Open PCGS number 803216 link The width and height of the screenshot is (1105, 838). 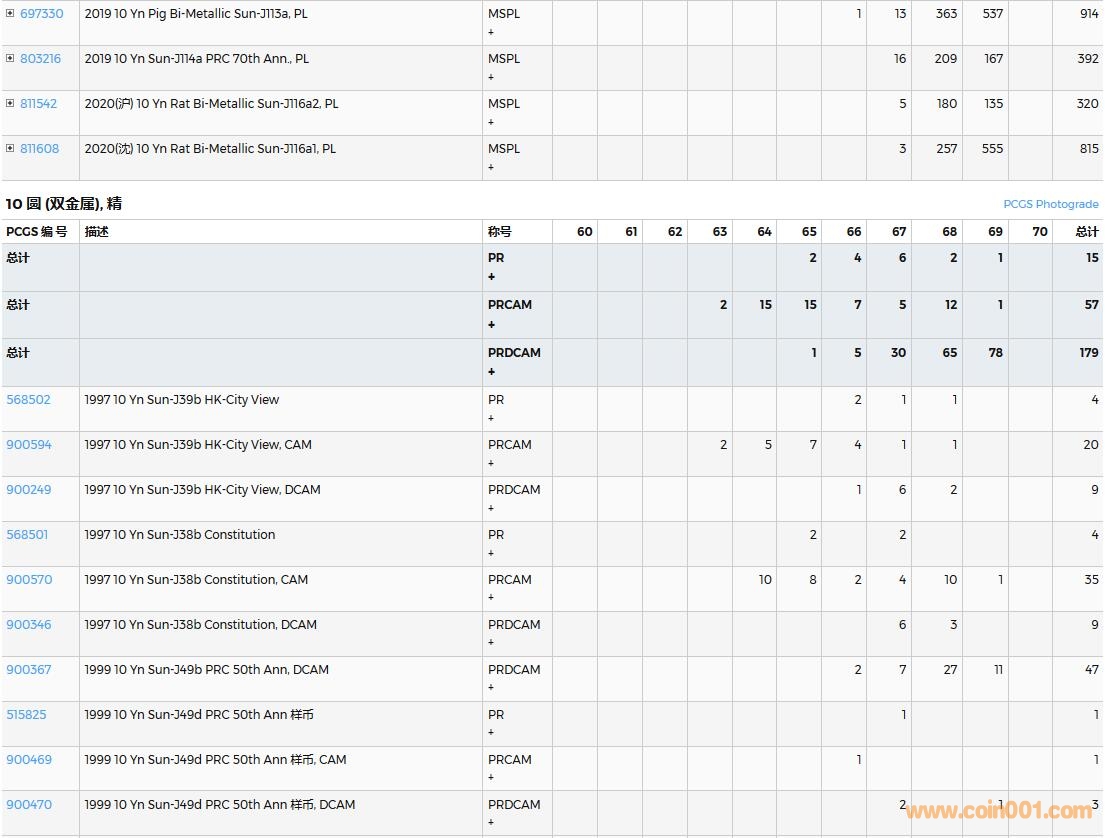pos(40,59)
